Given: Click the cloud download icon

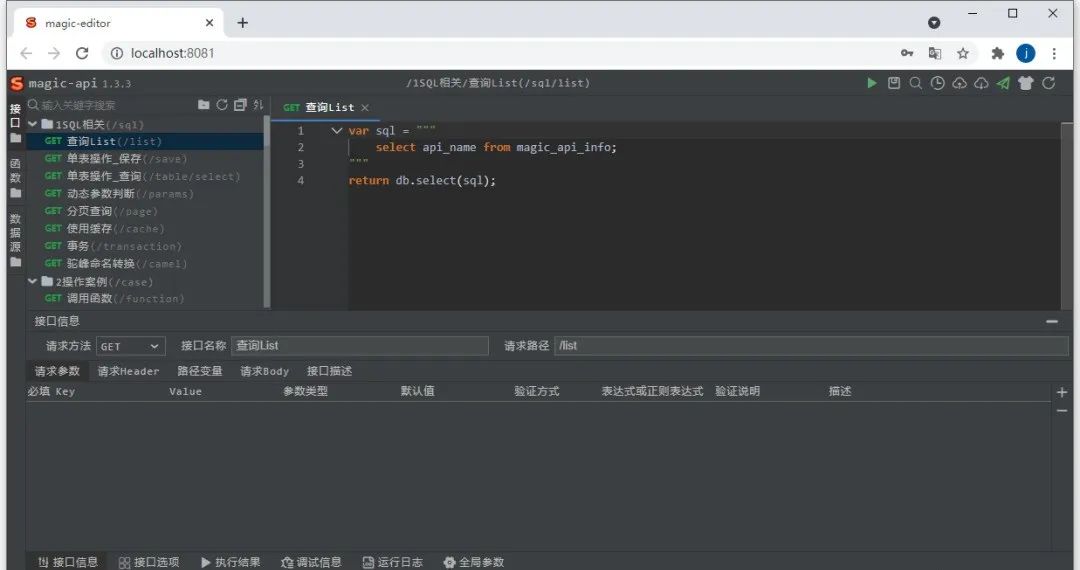Looking at the screenshot, I should [x=982, y=83].
